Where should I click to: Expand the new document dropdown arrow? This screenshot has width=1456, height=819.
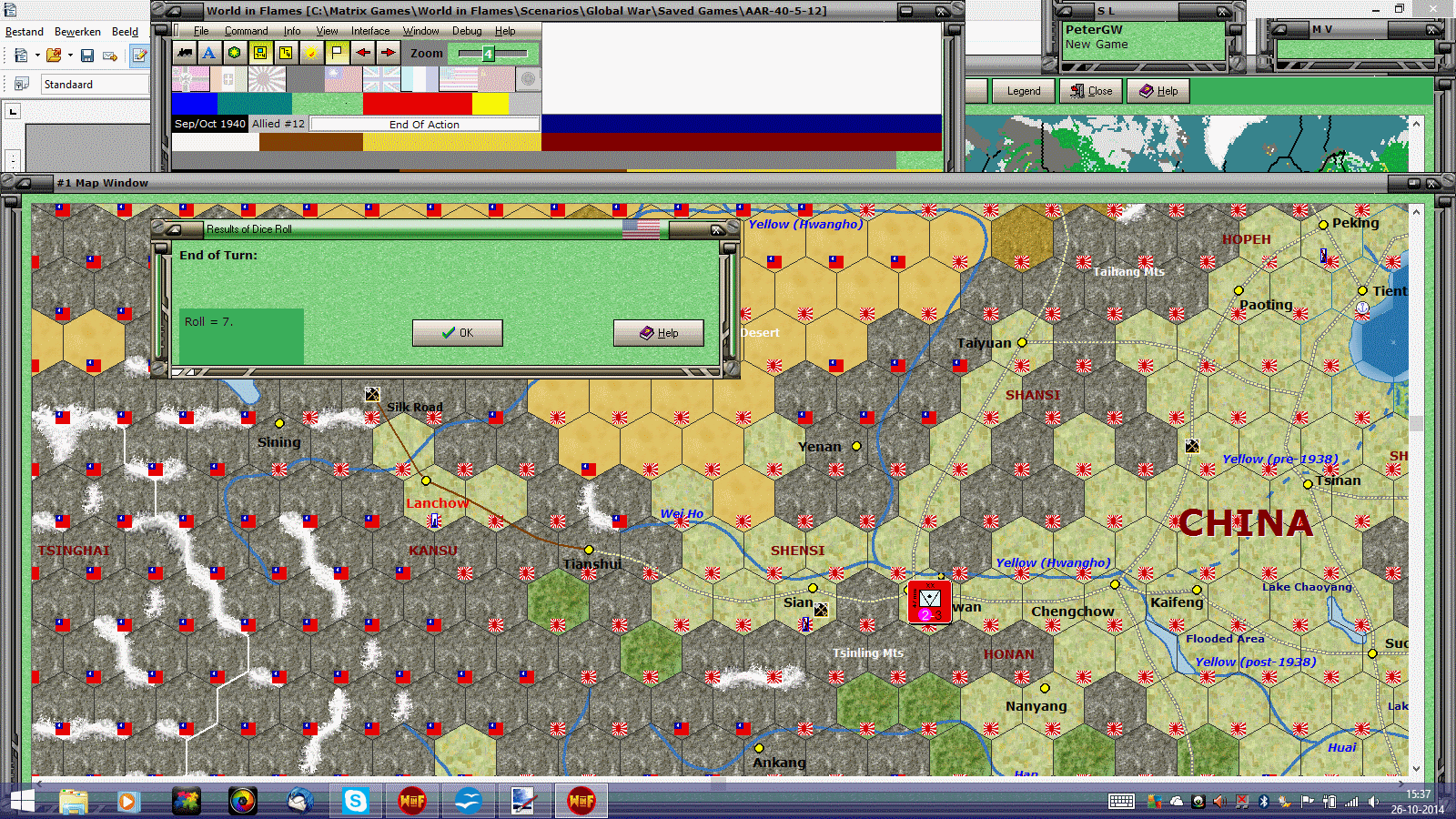37,56
